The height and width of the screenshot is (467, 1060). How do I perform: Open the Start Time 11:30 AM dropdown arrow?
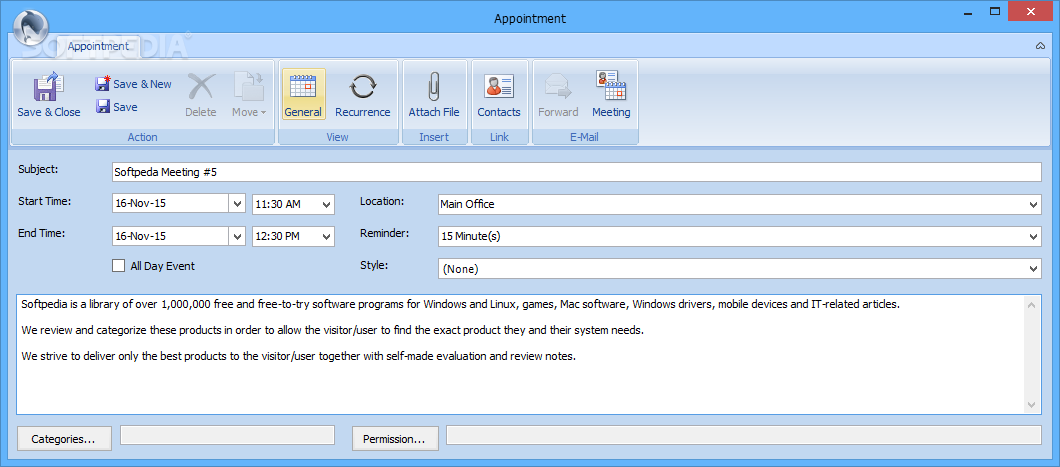(327, 203)
